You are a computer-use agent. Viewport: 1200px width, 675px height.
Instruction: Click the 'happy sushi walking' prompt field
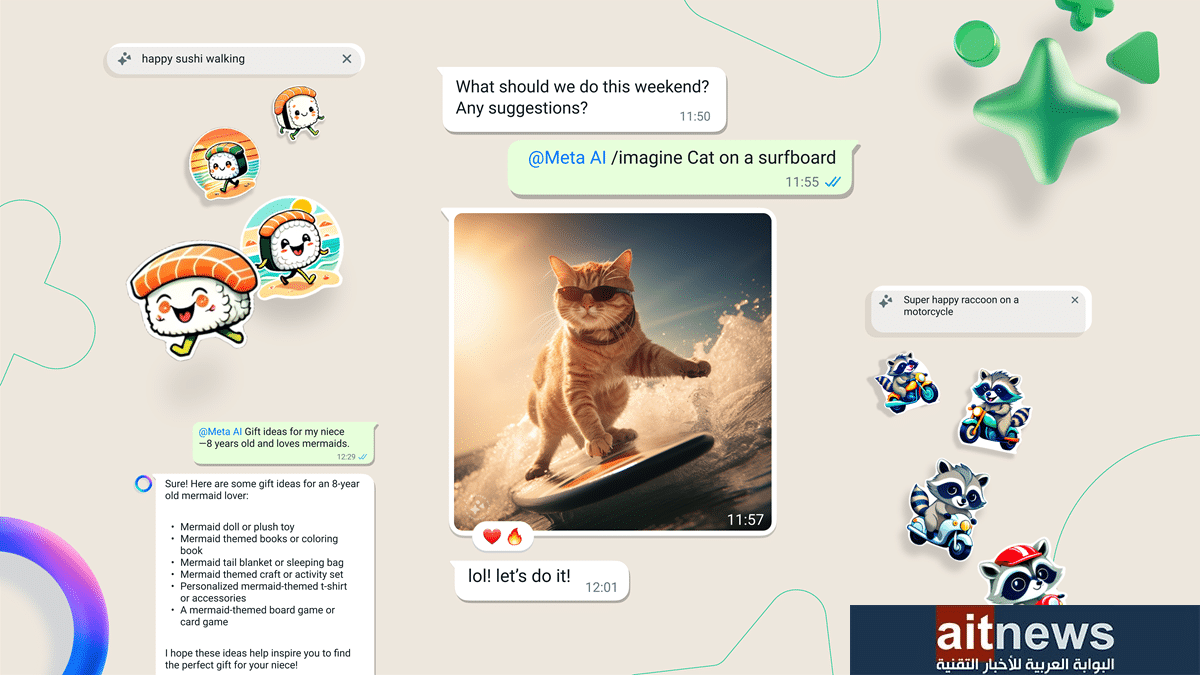click(x=235, y=59)
